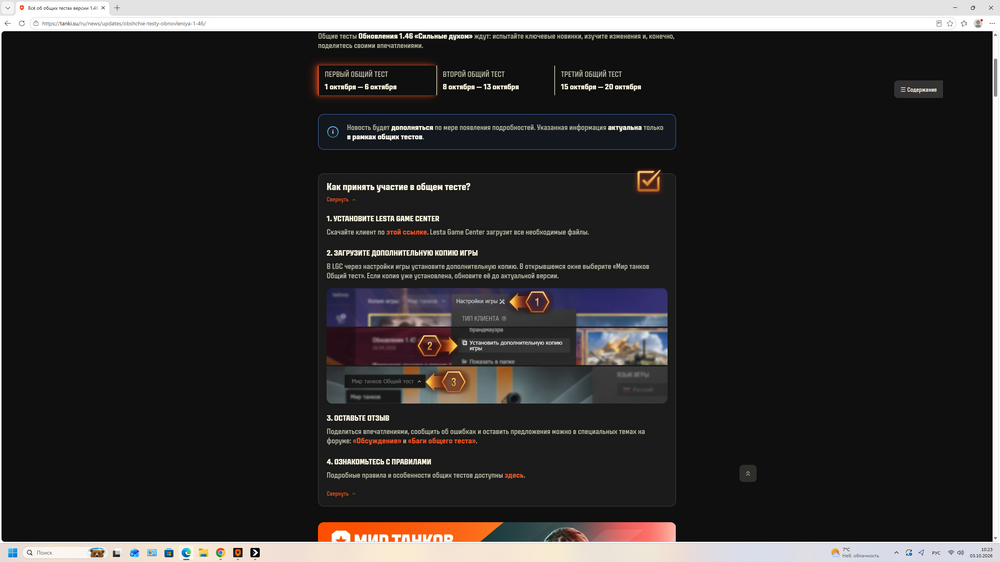Open the 'Содержание' contents button

coord(918,89)
